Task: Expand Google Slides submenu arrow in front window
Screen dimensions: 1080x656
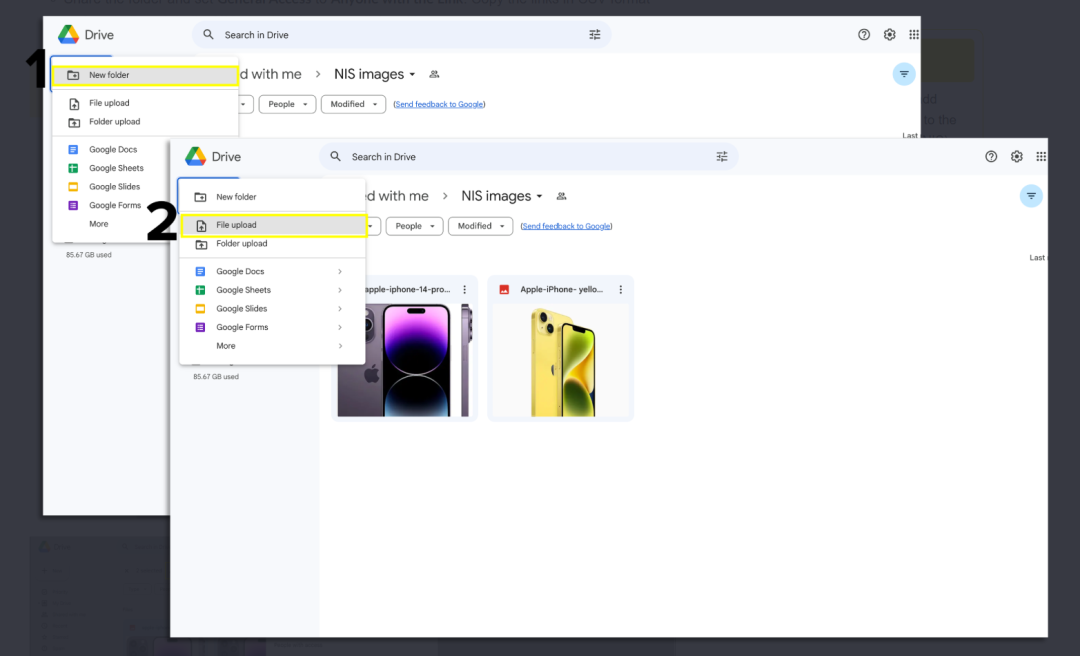Action: coord(340,309)
